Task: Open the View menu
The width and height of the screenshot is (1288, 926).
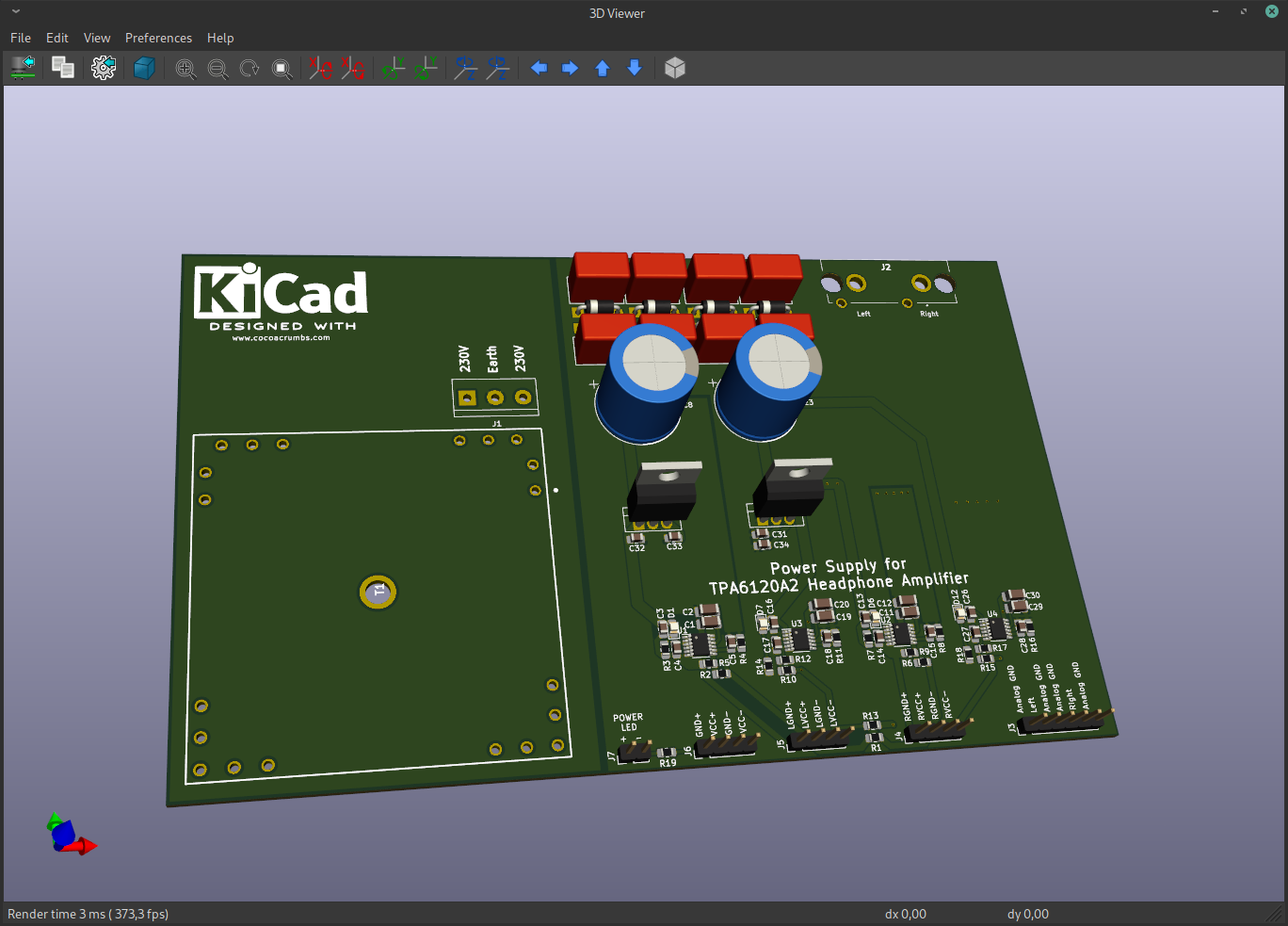Action: point(97,38)
